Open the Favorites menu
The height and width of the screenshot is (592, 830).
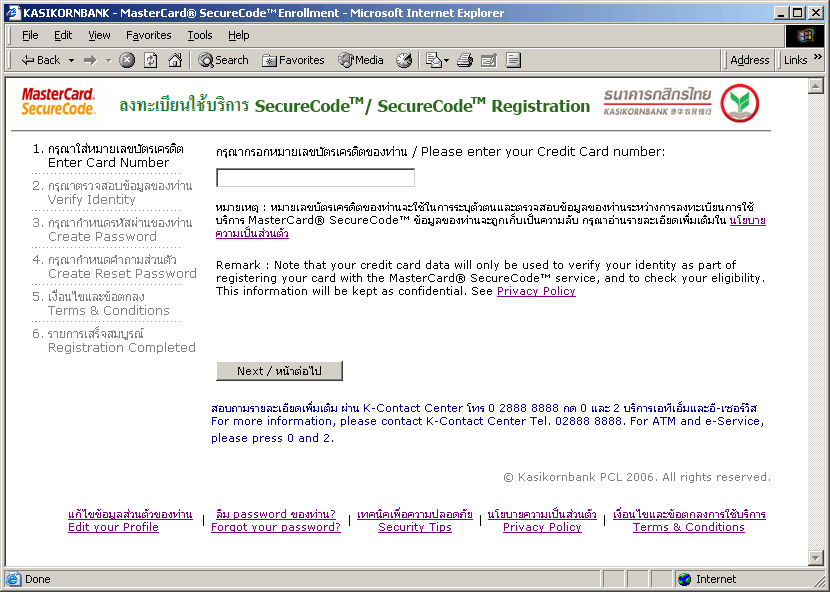tap(149, 35)
